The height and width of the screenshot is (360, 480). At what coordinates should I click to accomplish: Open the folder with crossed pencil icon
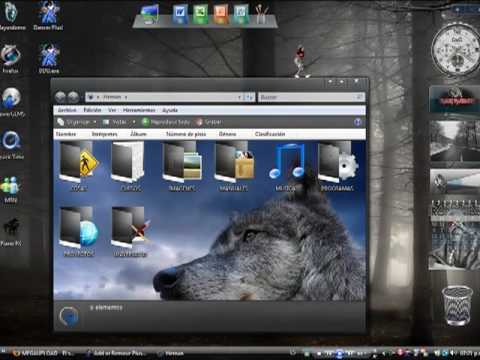(130, 231)
